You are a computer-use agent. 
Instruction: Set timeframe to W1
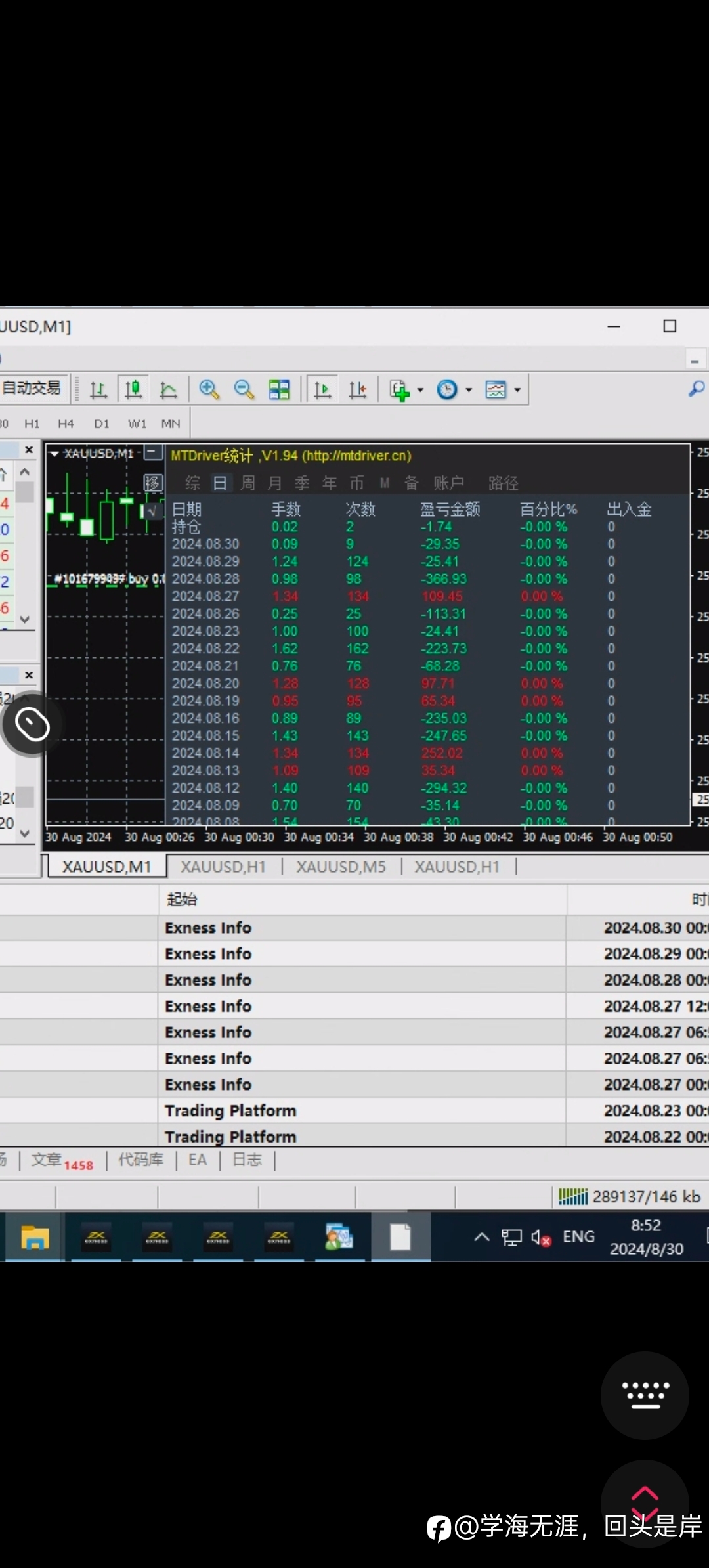(x=137, y=424)
